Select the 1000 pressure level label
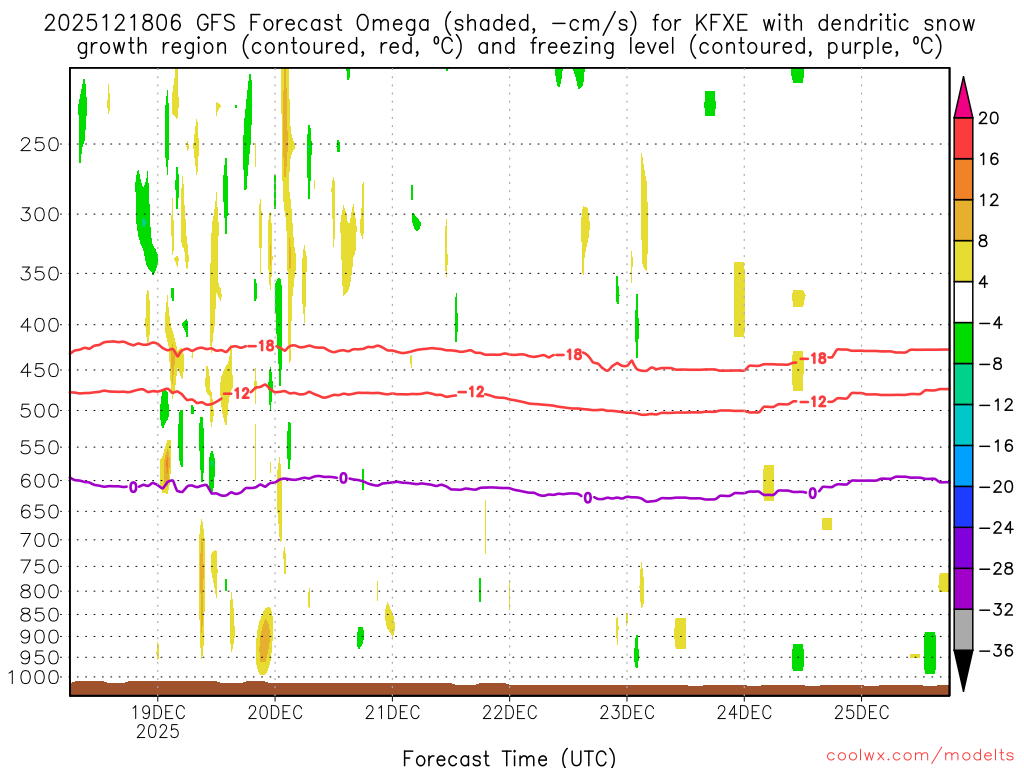 [35, 678]
